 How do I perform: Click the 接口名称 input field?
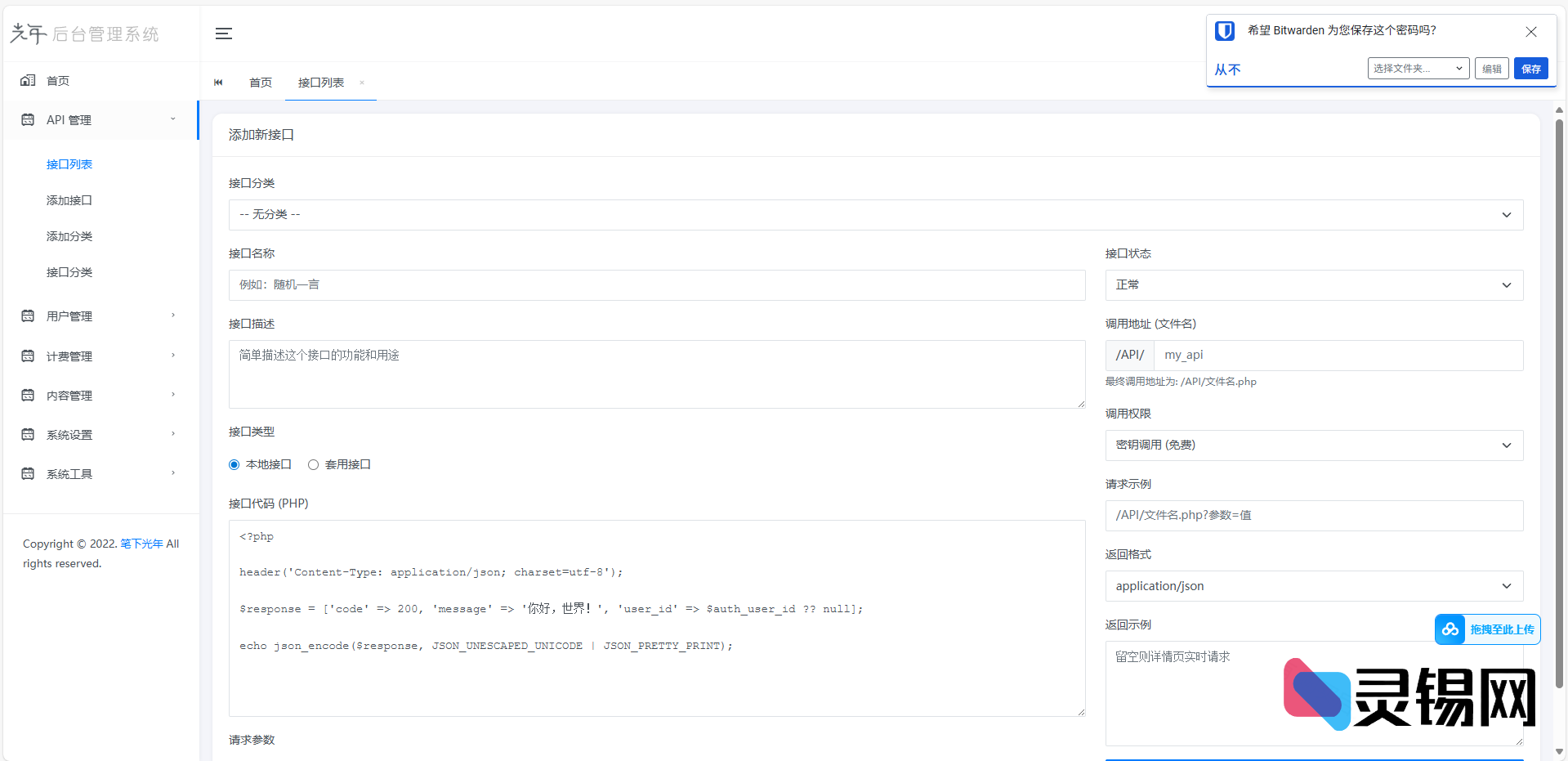point(656,285)
